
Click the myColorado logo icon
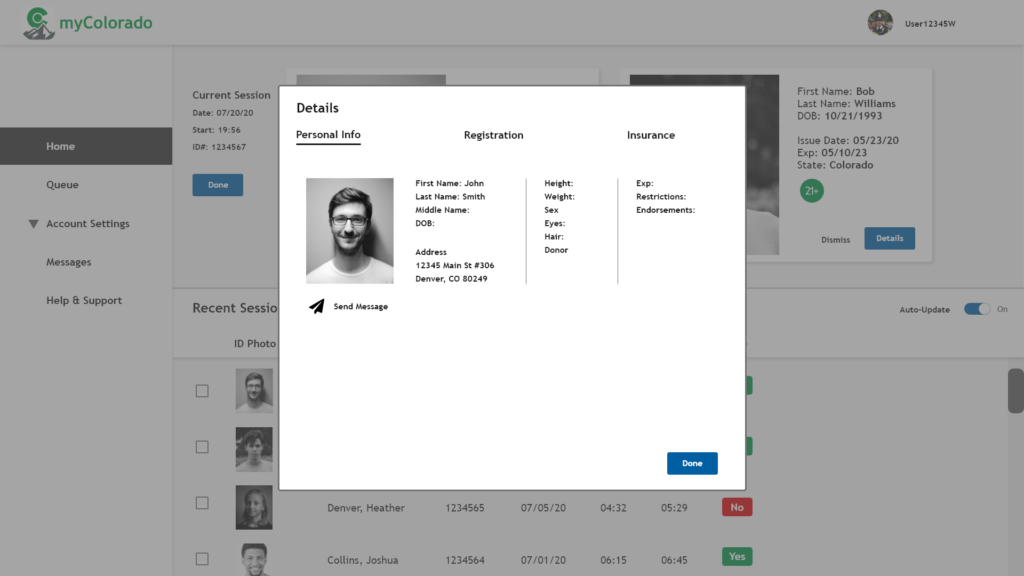(x=39, y=24)
